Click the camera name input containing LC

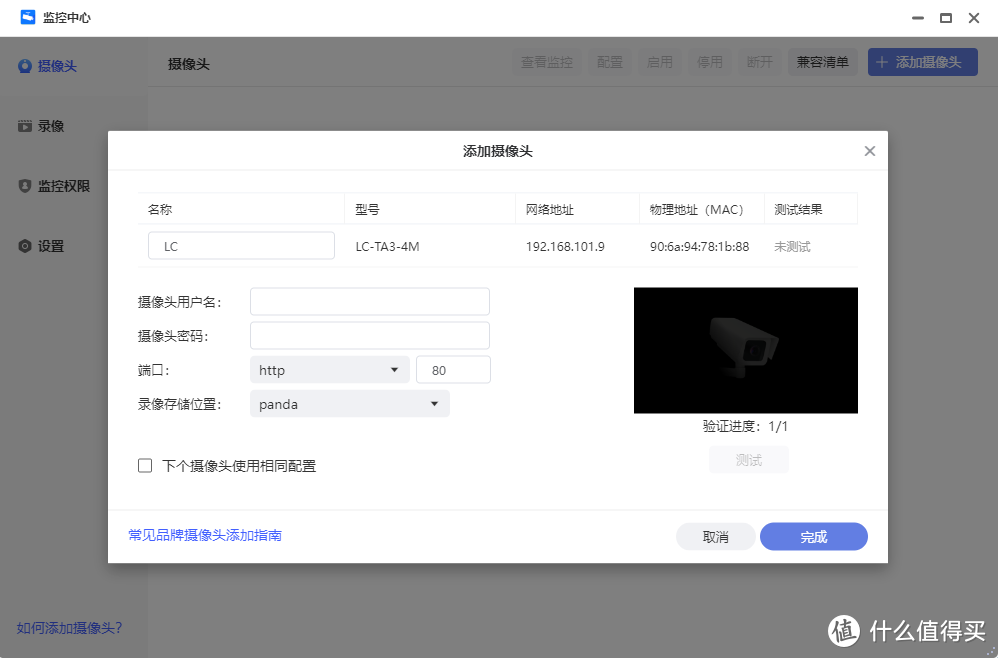240,245
